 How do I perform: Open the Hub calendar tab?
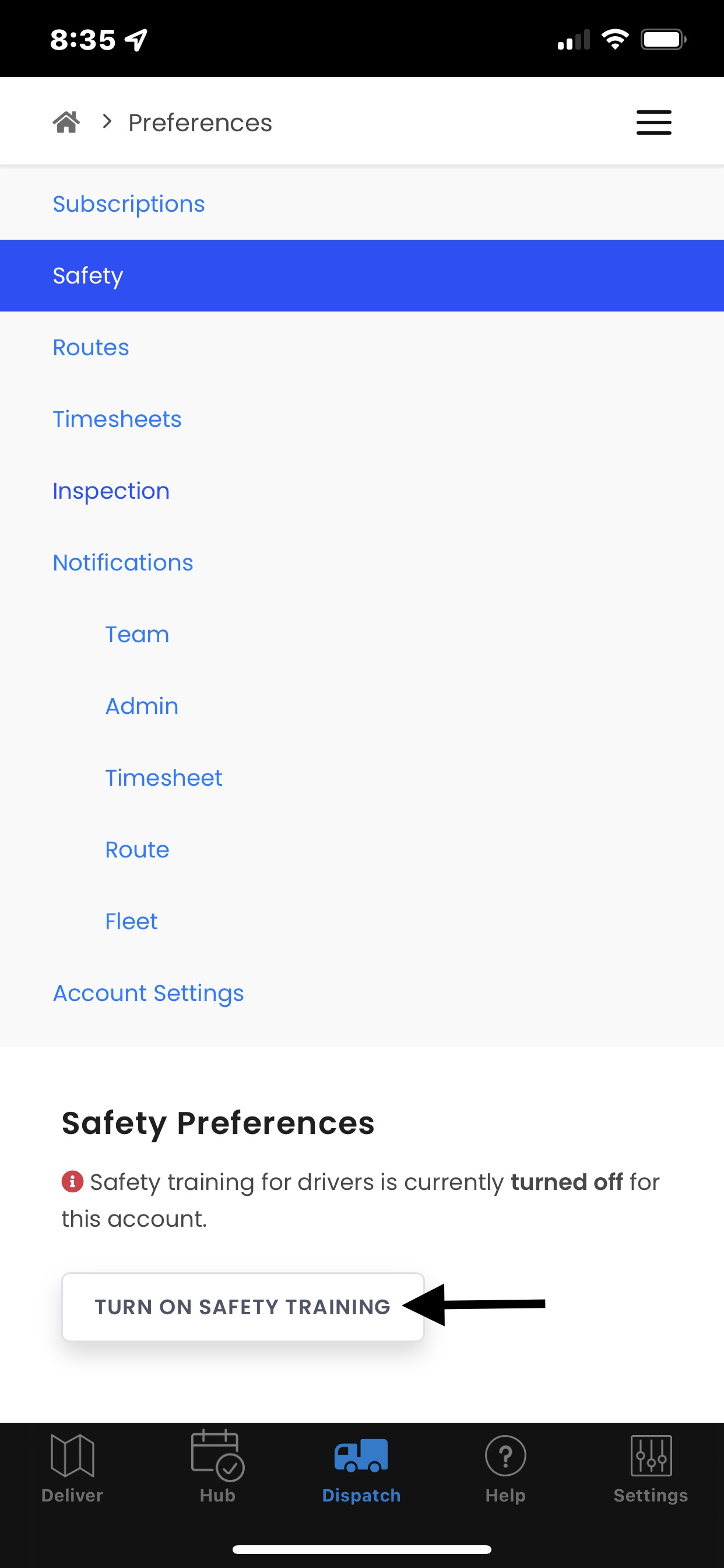pos(217,1467)
